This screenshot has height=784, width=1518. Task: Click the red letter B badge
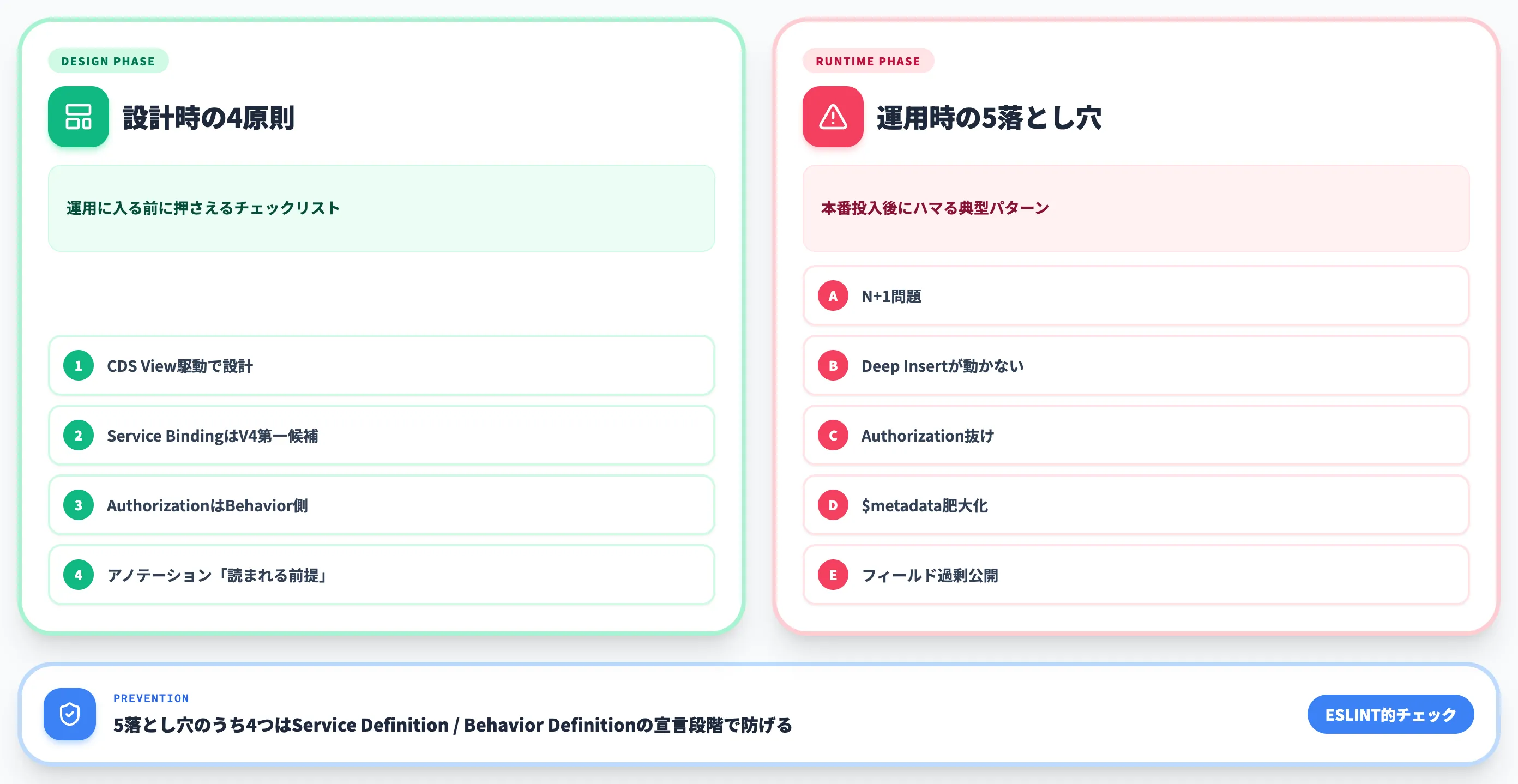(833, 366)
